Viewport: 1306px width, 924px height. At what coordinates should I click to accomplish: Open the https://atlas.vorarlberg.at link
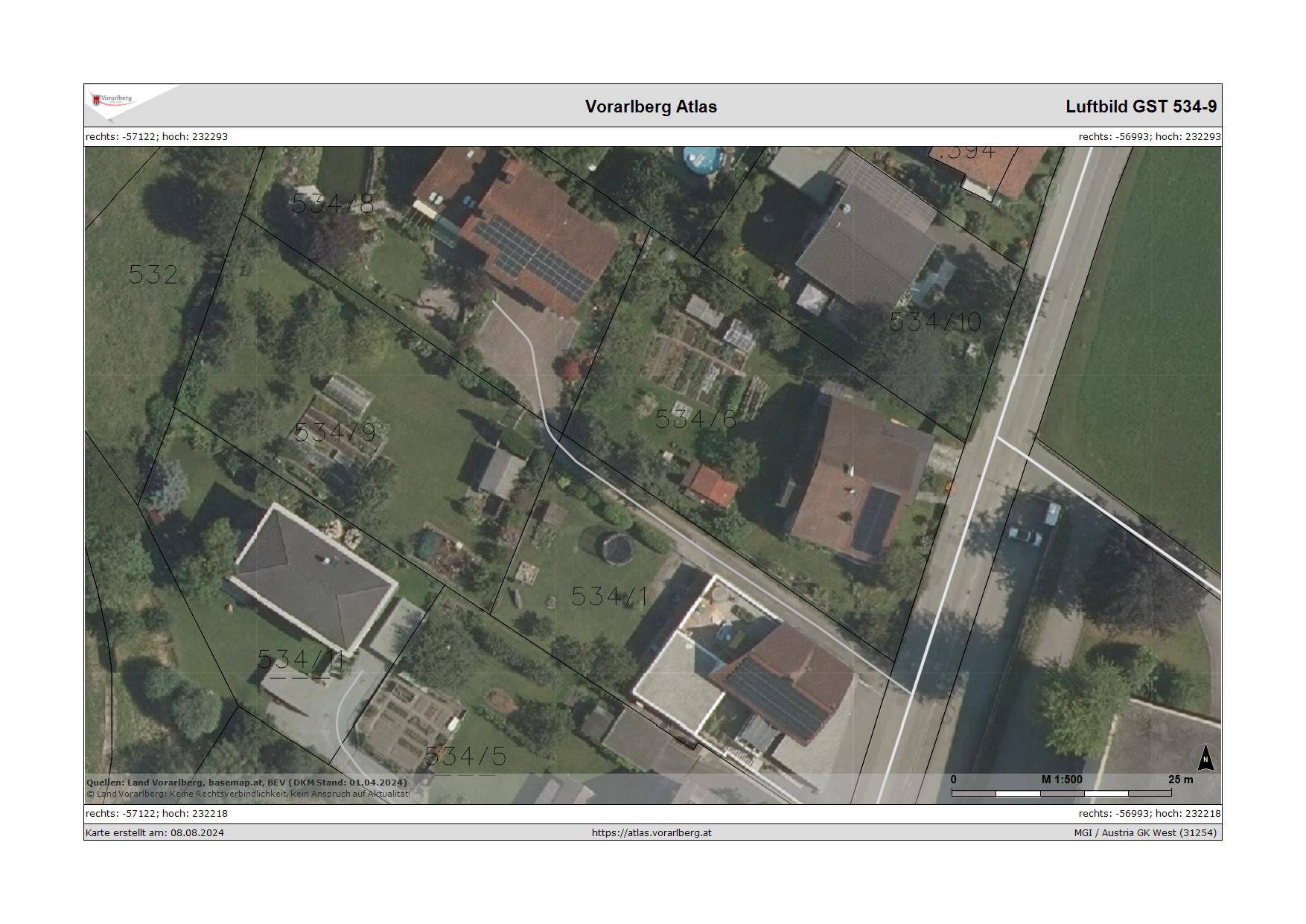coord(652,832)
